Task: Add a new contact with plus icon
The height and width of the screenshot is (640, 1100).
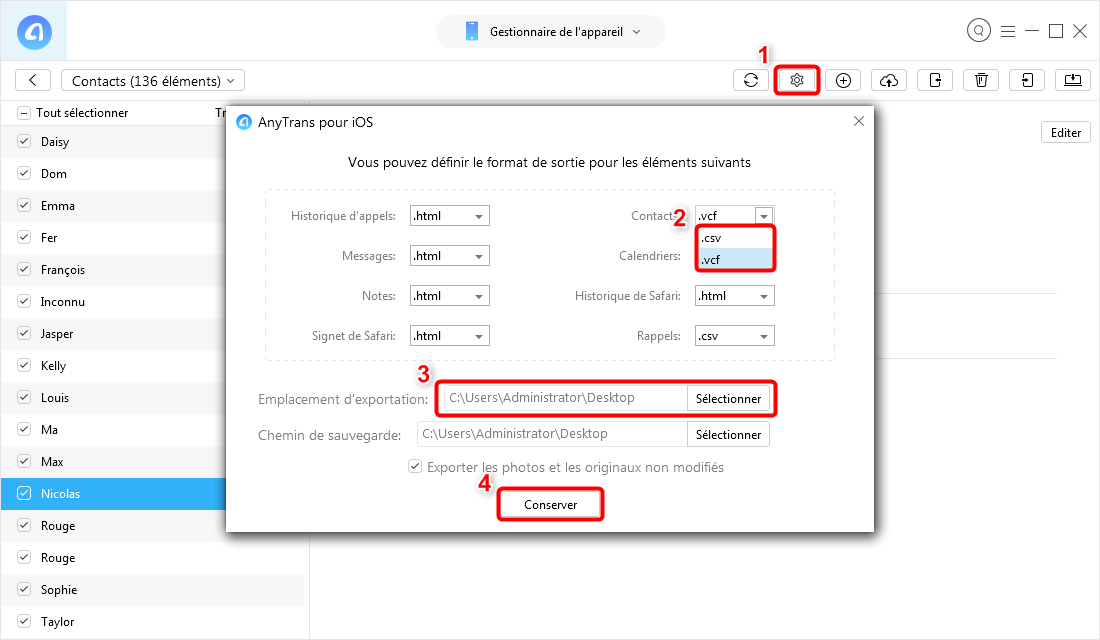Action: click(843, 80)
